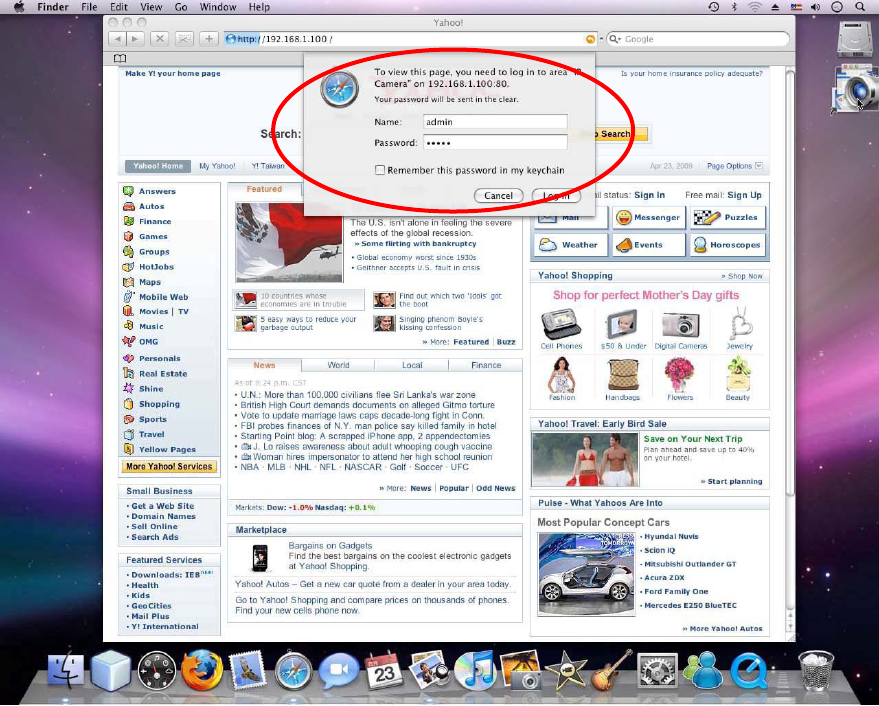Open the hard drive icon on desktop
This screenshot has height=706, width=879.
point(855,39)
